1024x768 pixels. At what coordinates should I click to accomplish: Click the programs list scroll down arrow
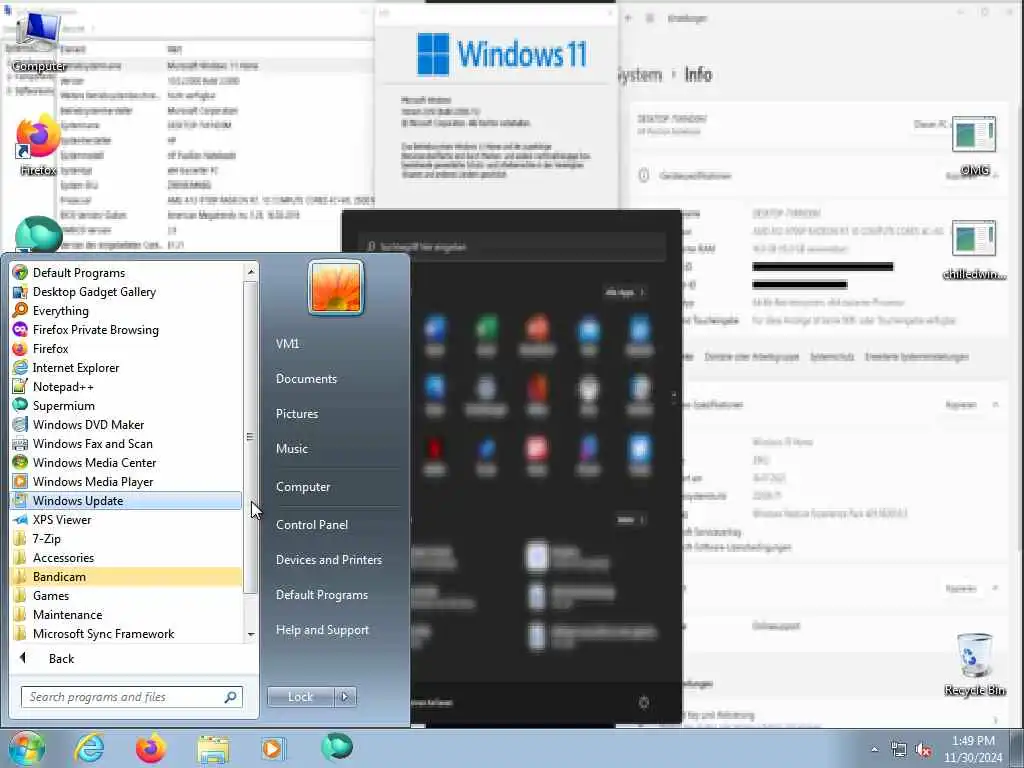coord(251,635)
